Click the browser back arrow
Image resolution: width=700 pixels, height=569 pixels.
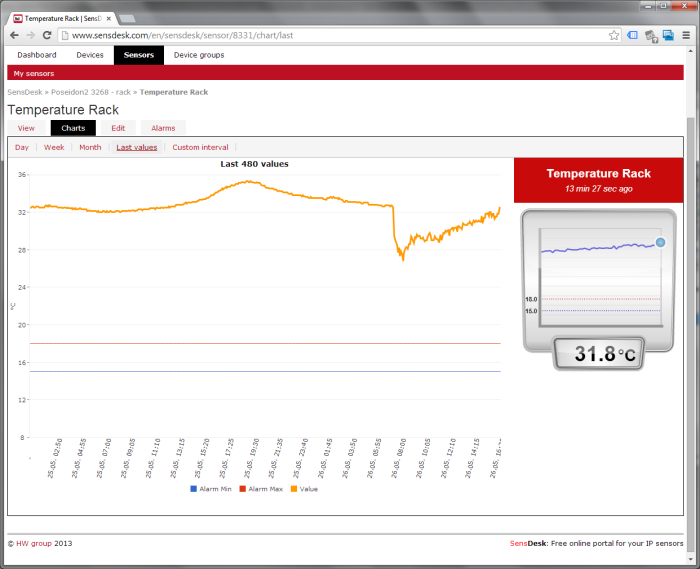pyautogui.click(x=15, y=35)
